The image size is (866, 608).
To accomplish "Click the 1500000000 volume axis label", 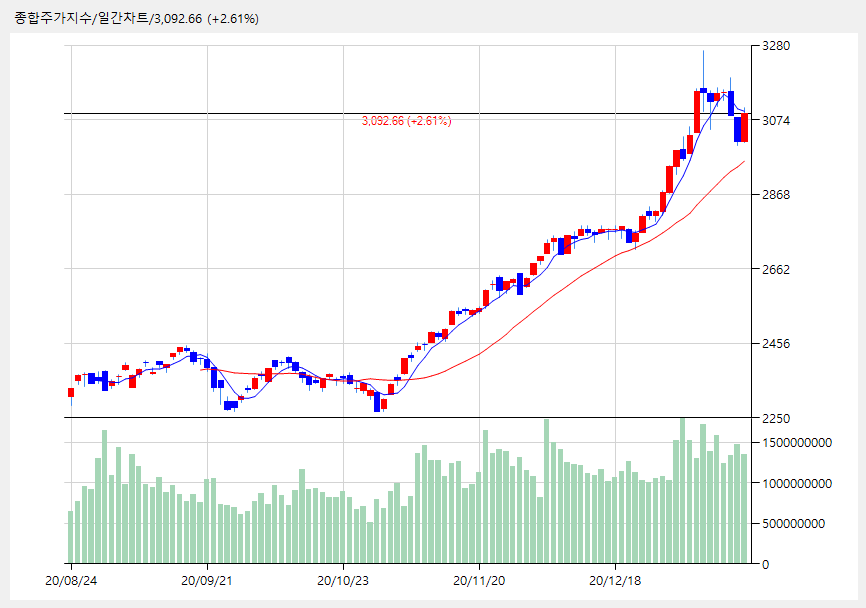I will (x=797, y=443).
